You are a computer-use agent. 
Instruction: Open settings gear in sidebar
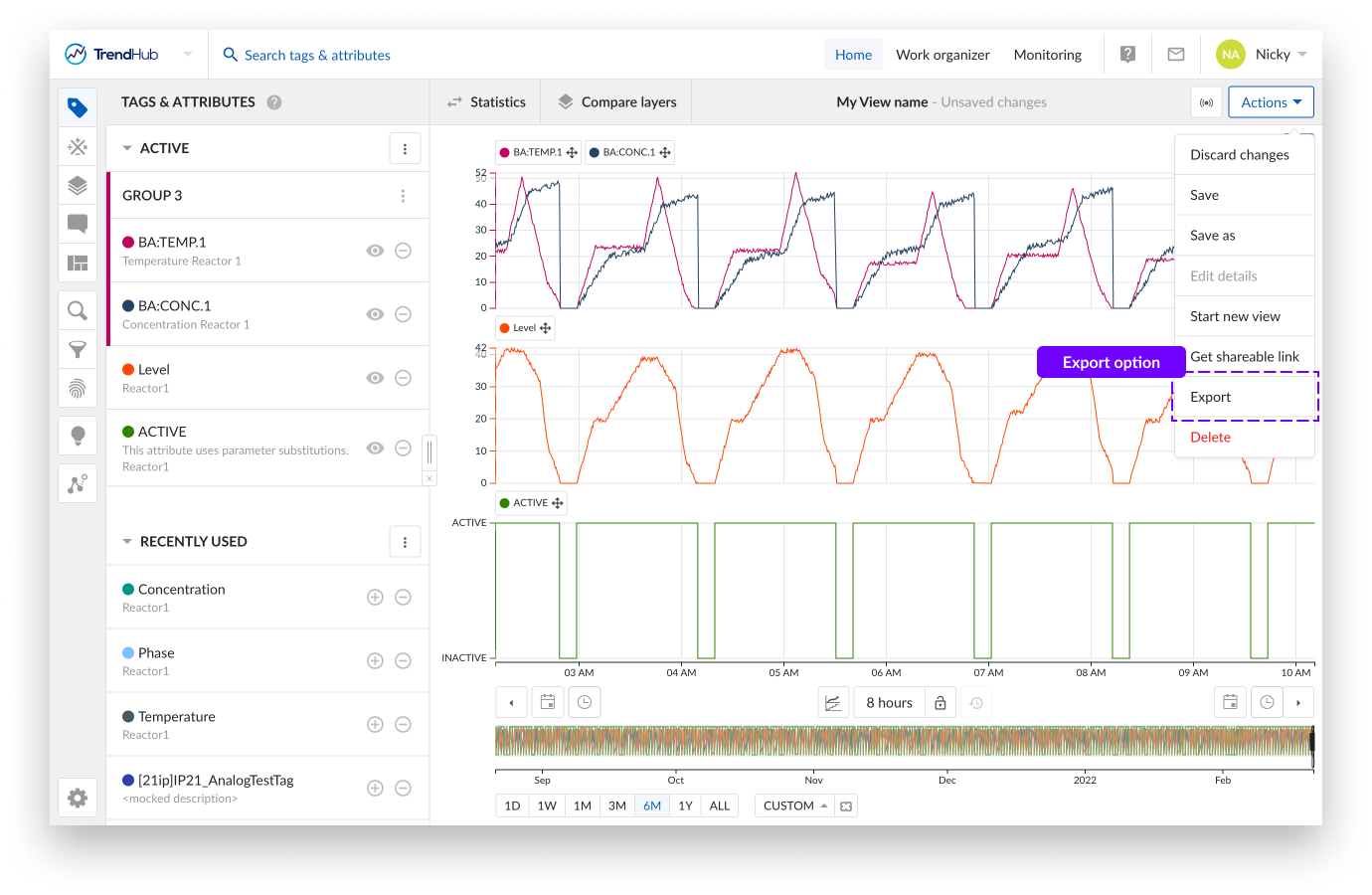[x=78, y=798]
